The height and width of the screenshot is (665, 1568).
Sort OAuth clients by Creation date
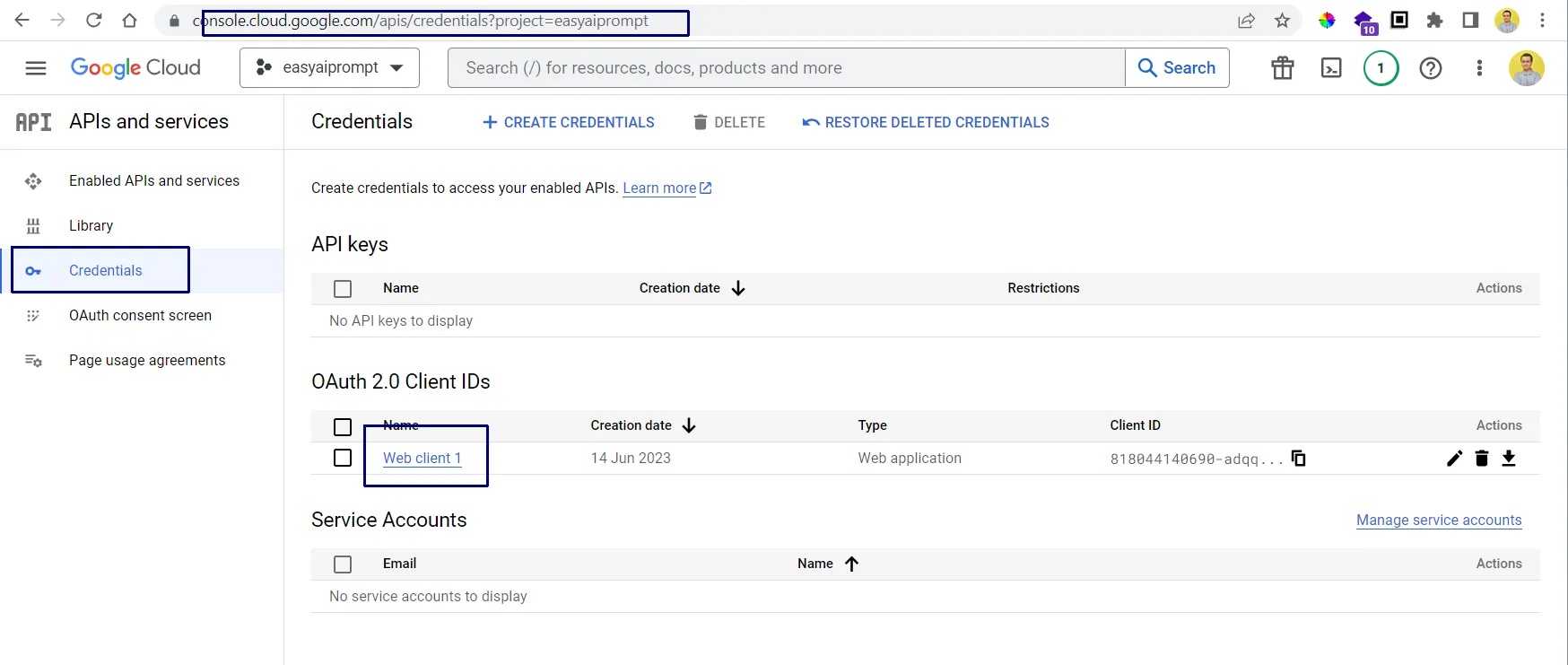pos(643,425)
